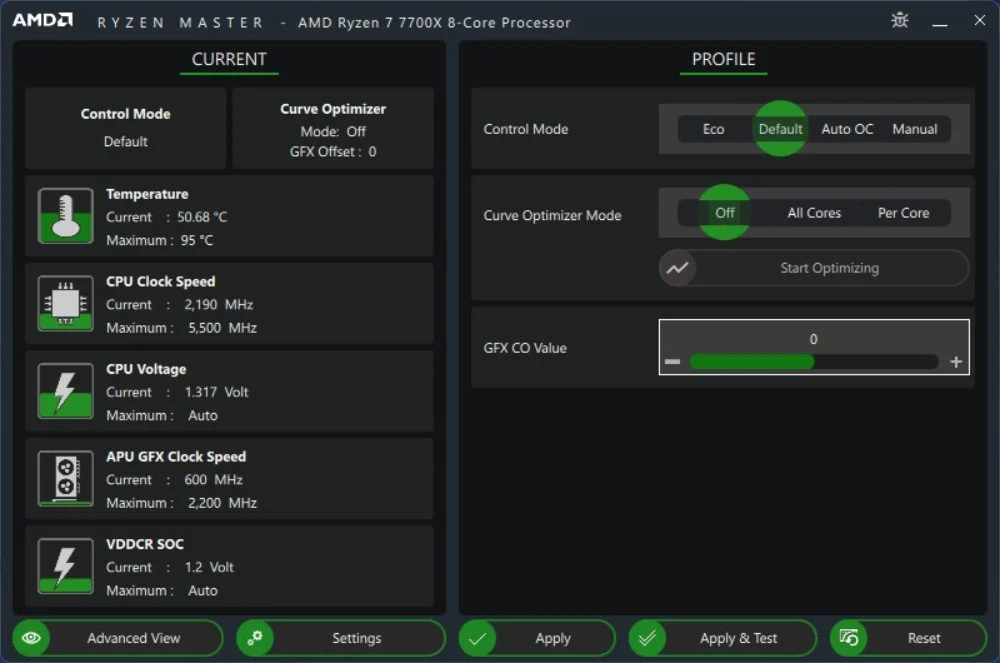The image size is (1000, 663).
Task: Click the bug report icon in title bar
Action: [899, 21]
